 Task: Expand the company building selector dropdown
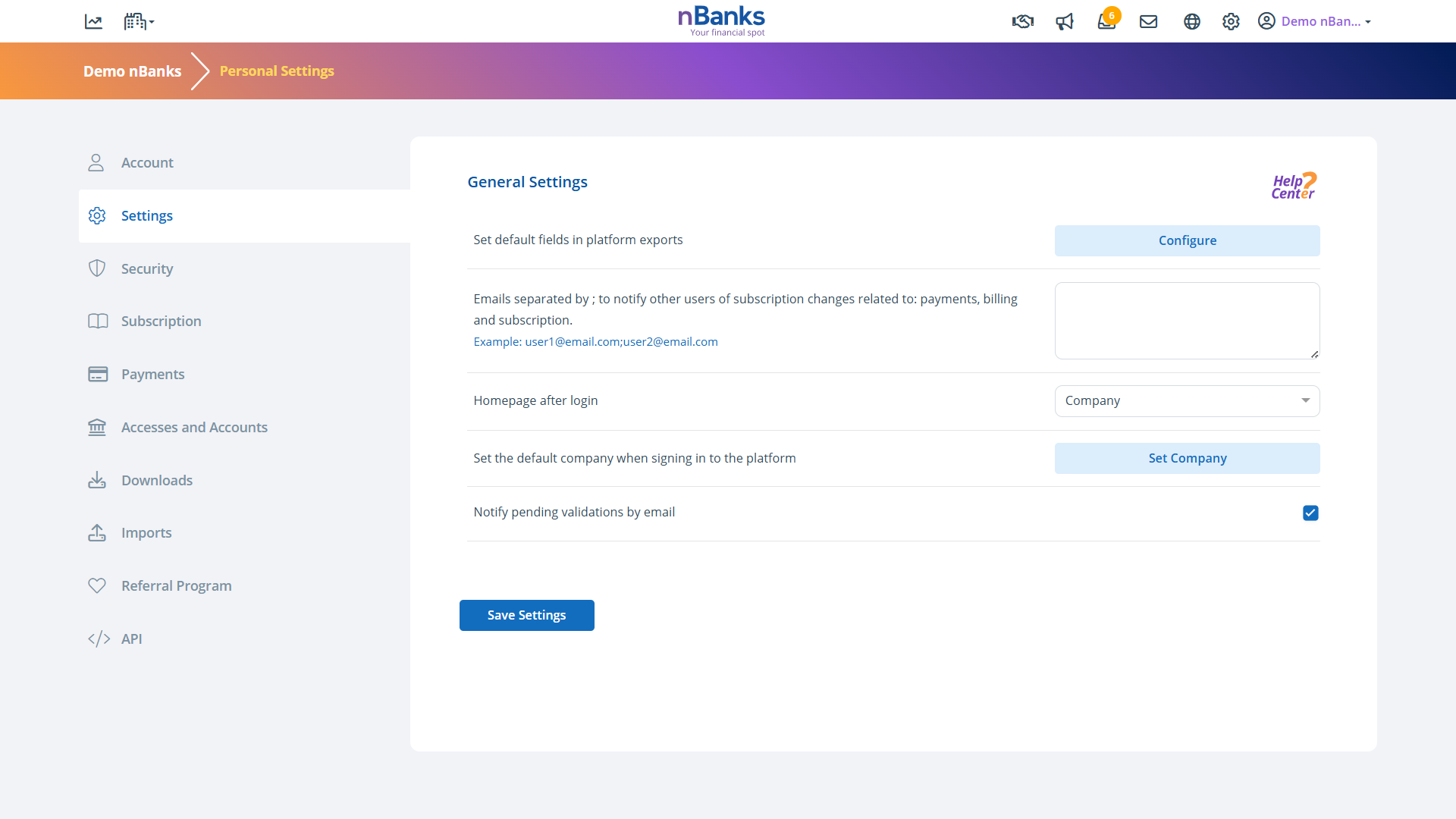tap(139, 22)
